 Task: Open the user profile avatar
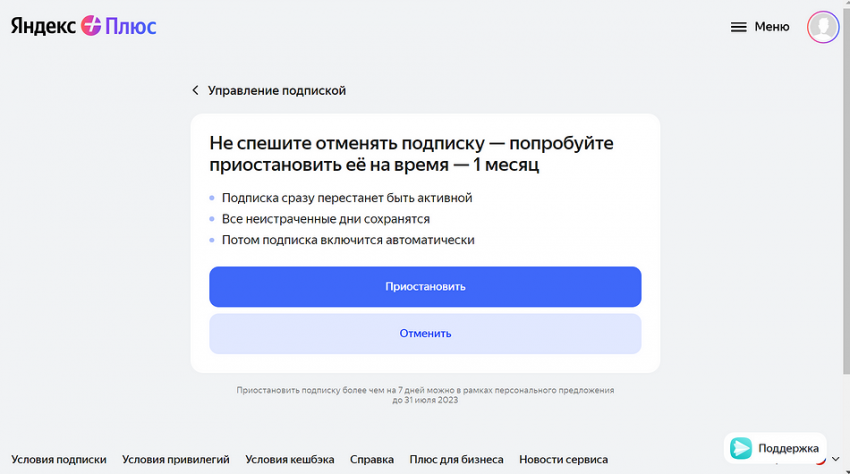point(823,27)
